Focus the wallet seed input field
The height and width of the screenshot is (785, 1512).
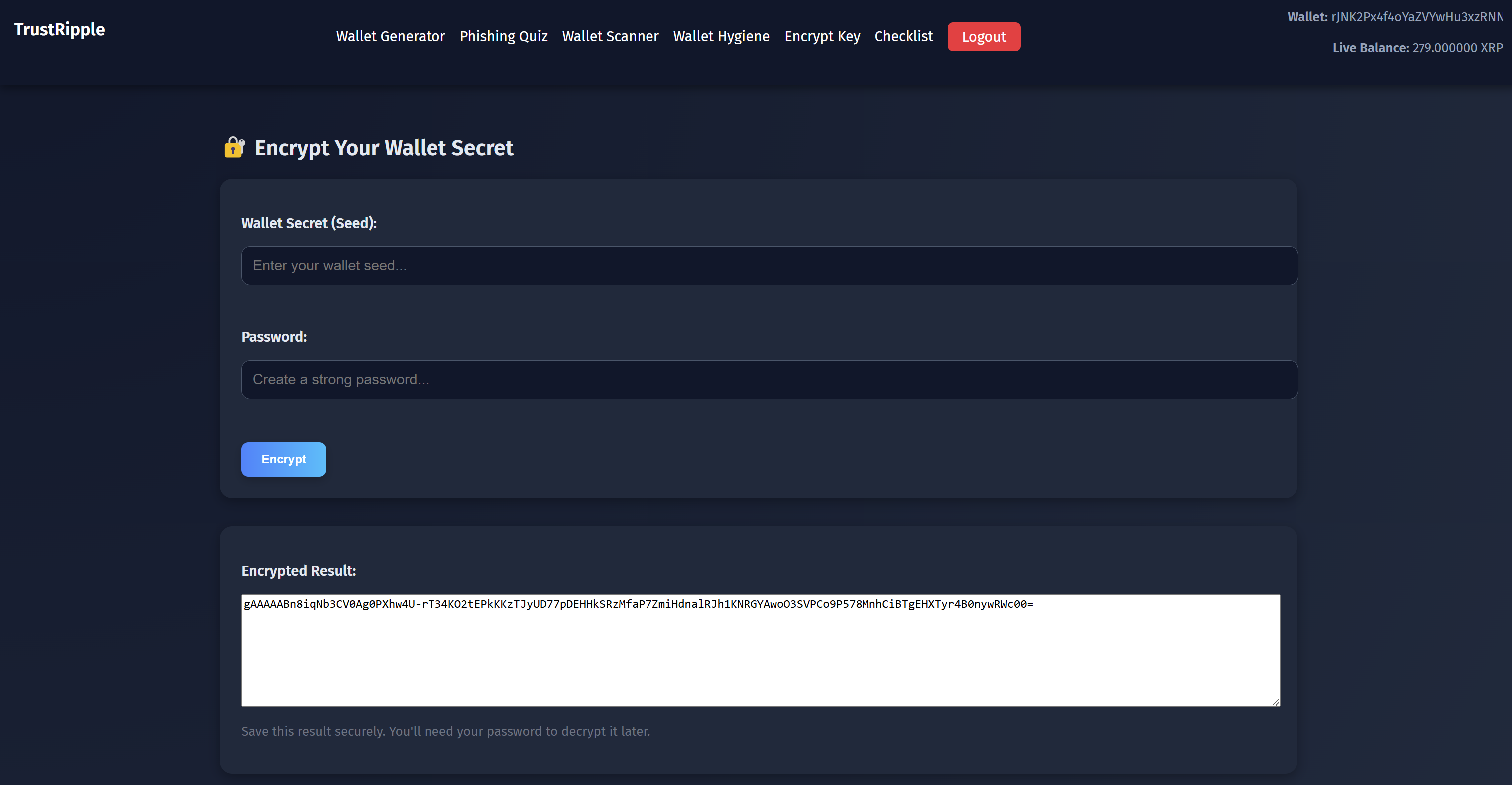pos(769,266)
